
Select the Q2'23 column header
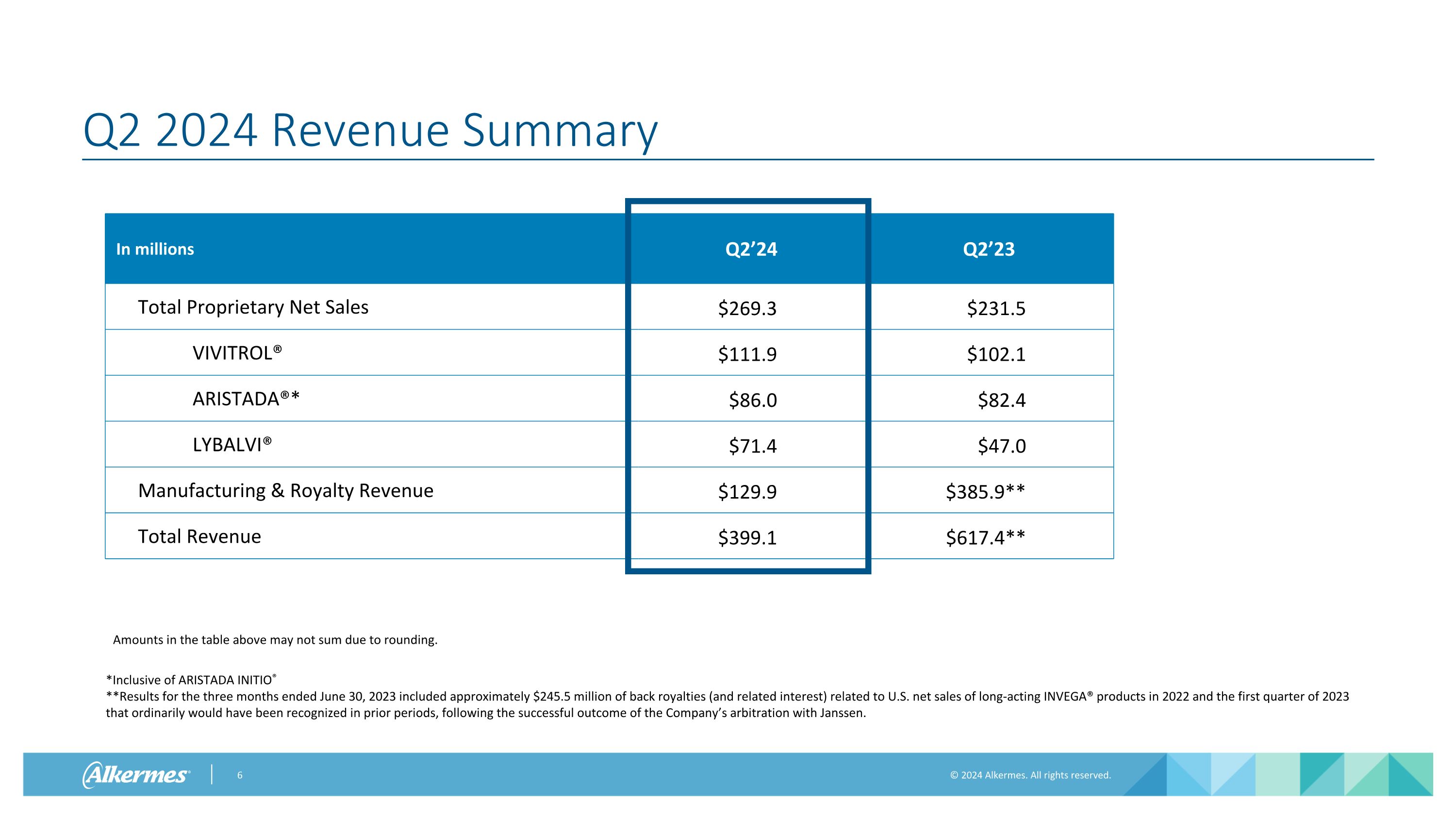point(989,249)
